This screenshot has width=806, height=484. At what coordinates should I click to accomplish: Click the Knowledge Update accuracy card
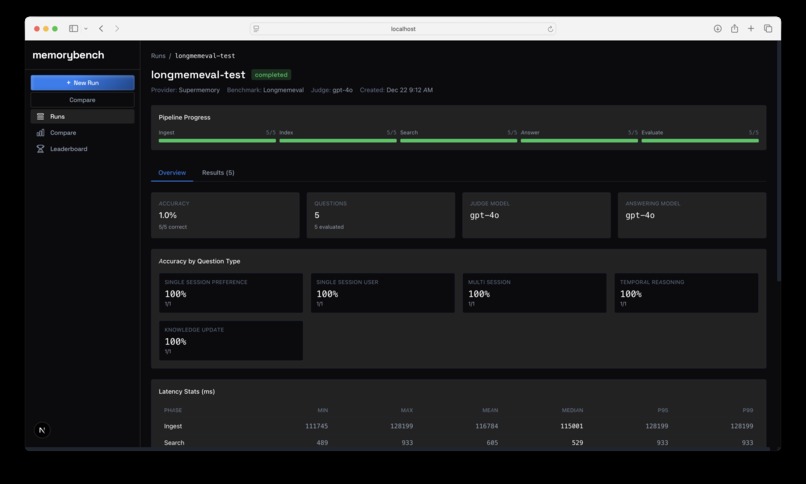click(x=231, y=341)
